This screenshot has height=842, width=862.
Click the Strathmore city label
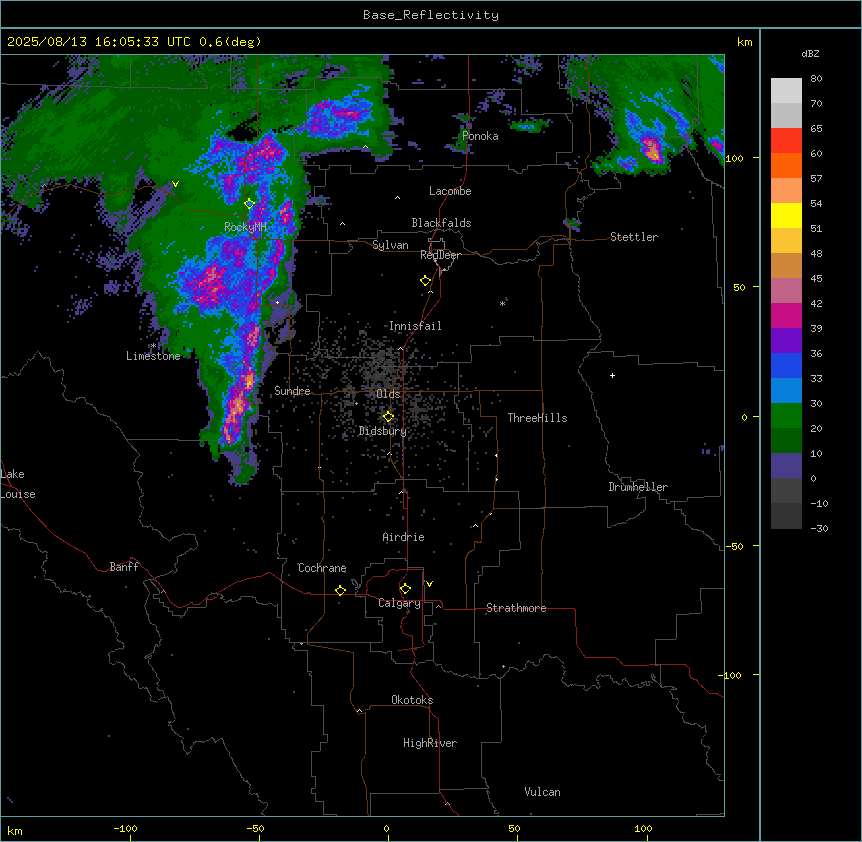[x=516, y=608]
